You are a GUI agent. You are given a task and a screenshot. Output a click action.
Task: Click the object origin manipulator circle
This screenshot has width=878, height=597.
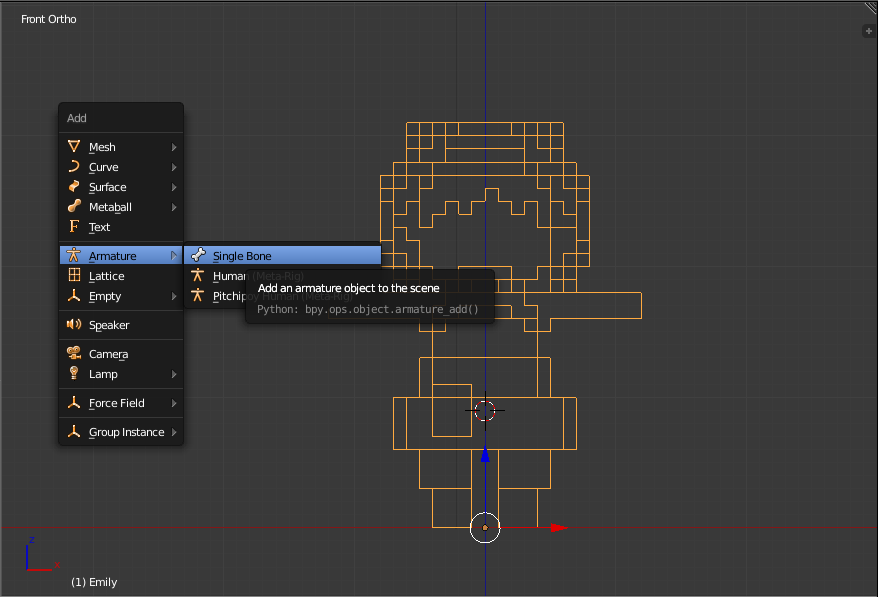[x=485, y=528]
